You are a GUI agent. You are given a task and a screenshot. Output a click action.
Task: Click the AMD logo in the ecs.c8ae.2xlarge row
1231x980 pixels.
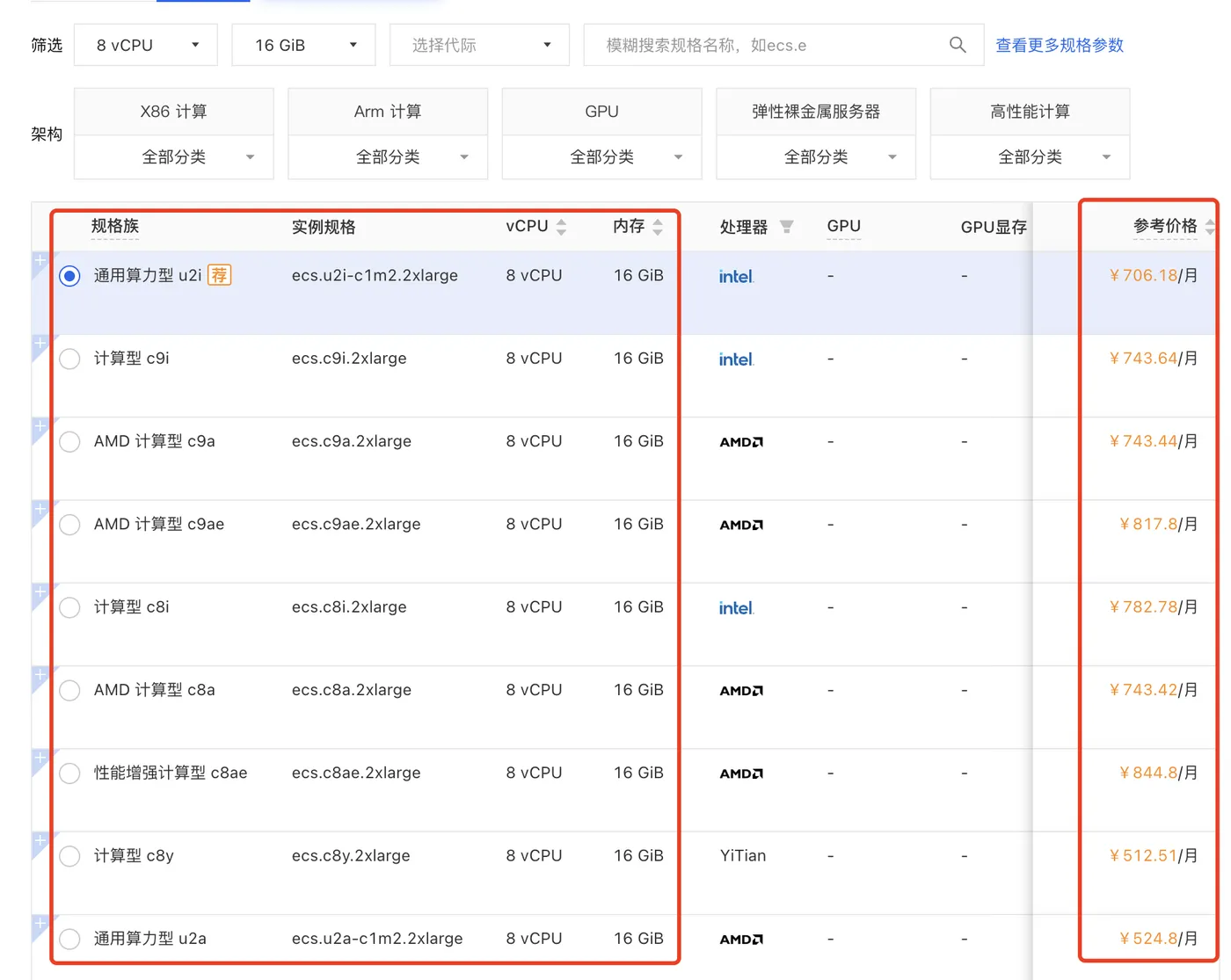(741, 773)
